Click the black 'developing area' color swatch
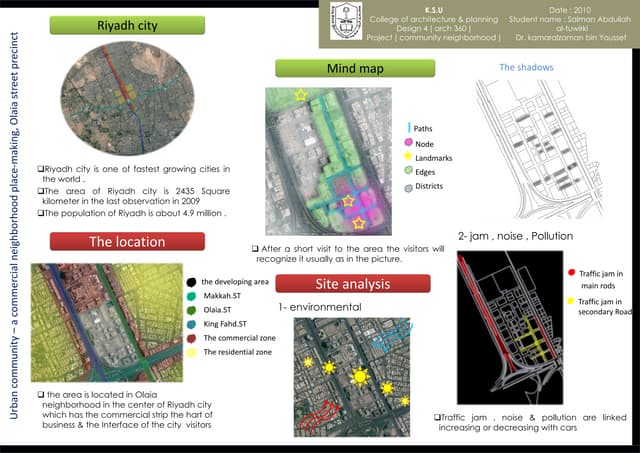Screen dimensions: 640x453 click(x=192, y=283)
